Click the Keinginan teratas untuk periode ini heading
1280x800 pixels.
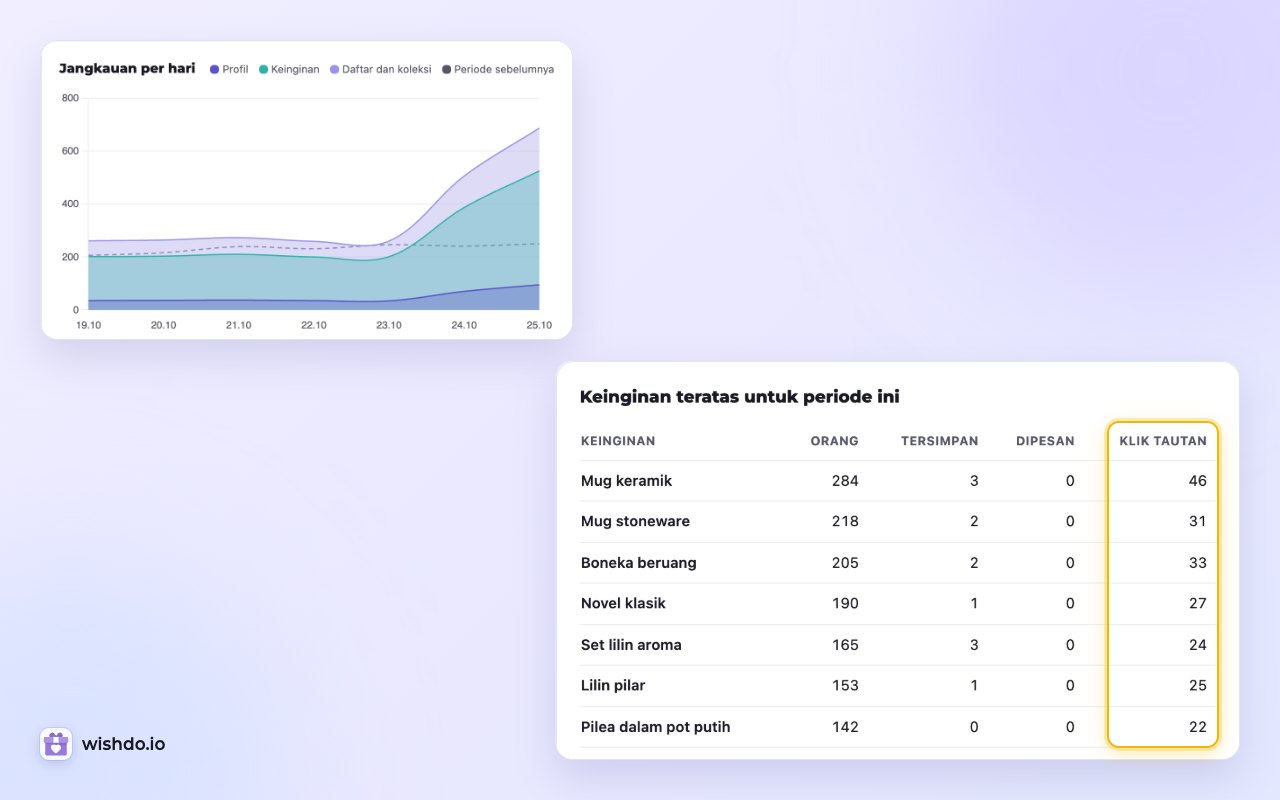tap(740, 397)
